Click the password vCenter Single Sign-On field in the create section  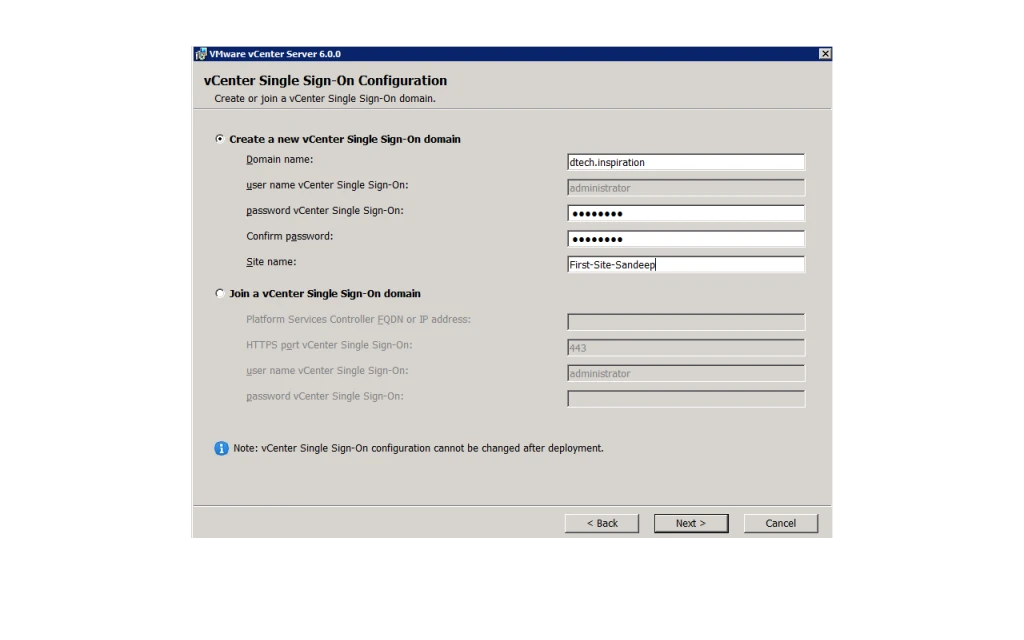pyautogui.click(x=686, y=213)
